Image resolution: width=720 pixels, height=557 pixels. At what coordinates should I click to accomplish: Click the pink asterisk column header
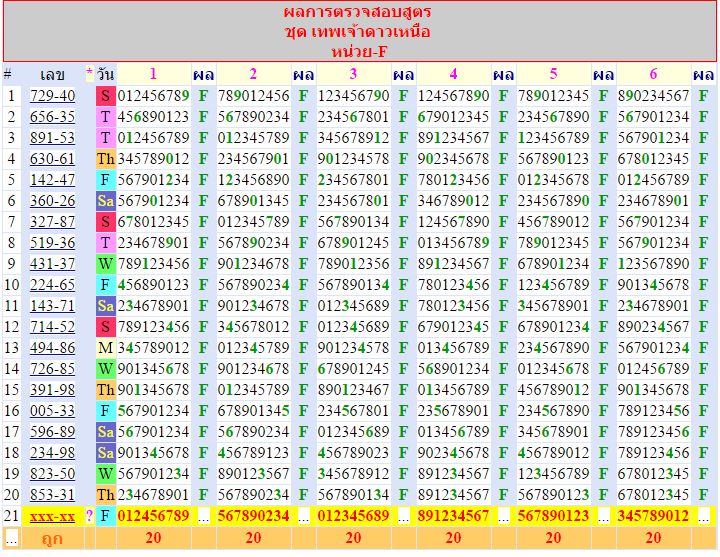pyautogui.click(x=89, y=75)
